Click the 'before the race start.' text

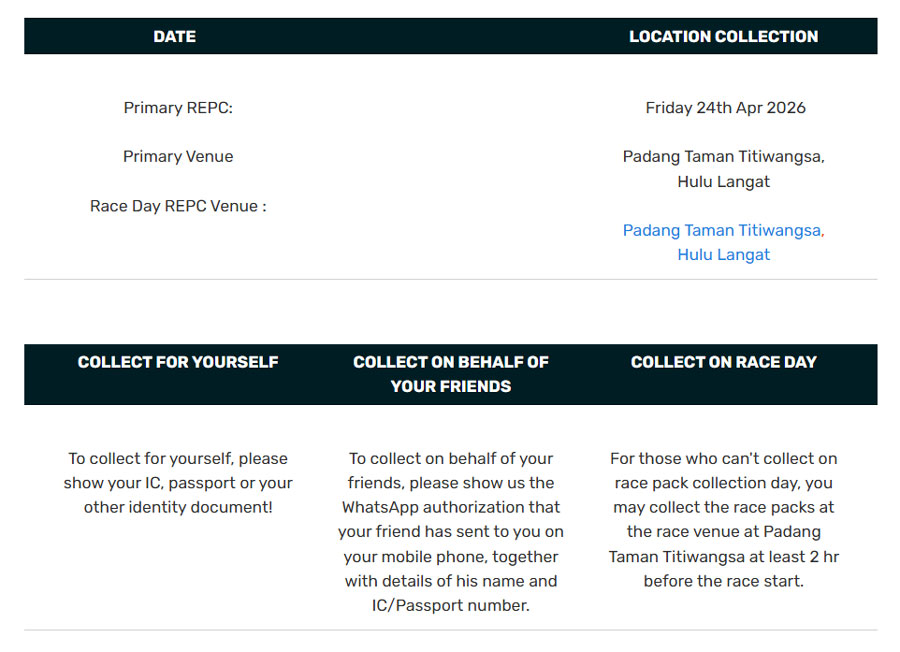click(x=723, y=581)
